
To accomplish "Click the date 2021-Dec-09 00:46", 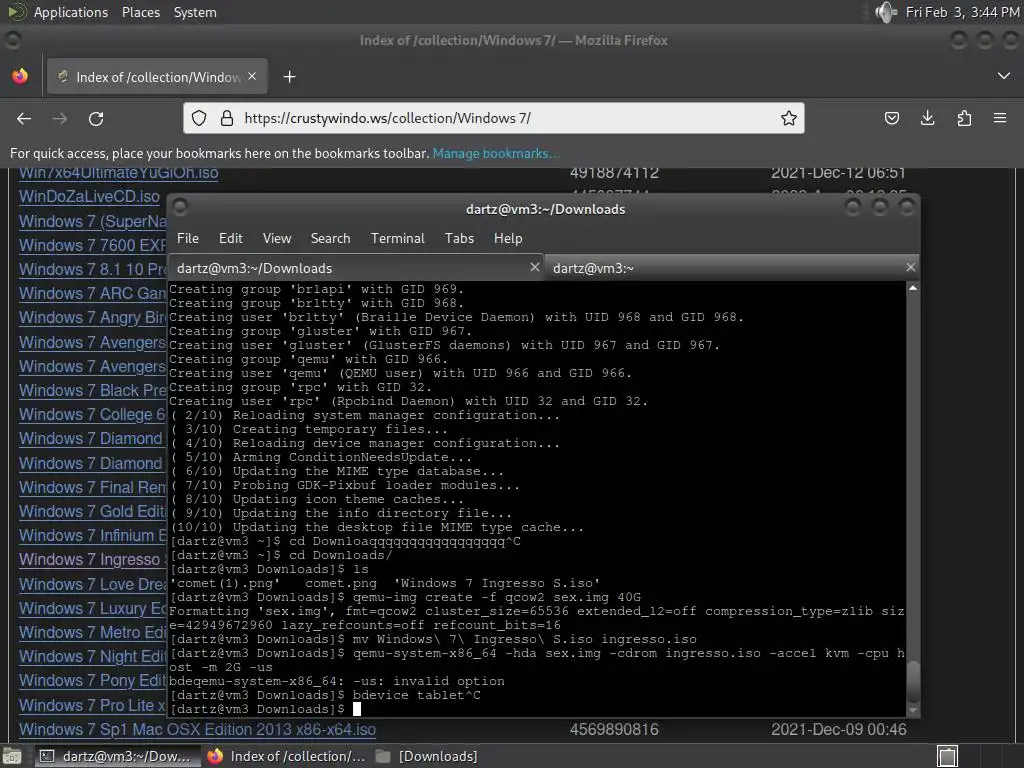I will pos(839,729).
